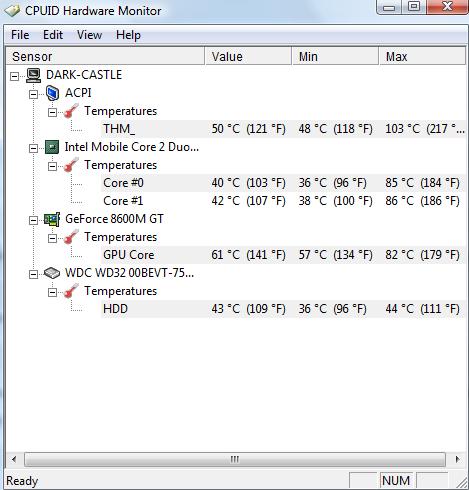The height and width of the screenshot is (490, 469).
Task: Open the File menu
Action: pyautogui.click(x=20, y=35)
